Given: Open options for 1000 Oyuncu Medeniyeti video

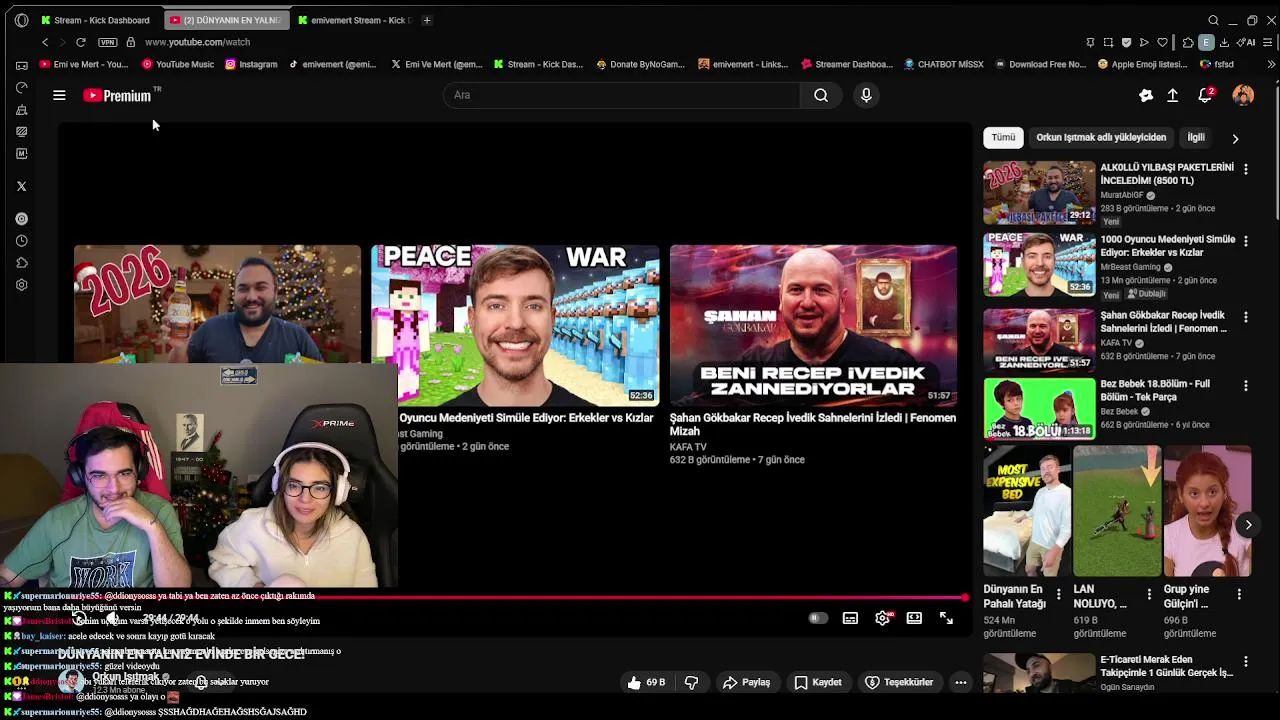Looking at the screenshot, I should (1246, 242).
